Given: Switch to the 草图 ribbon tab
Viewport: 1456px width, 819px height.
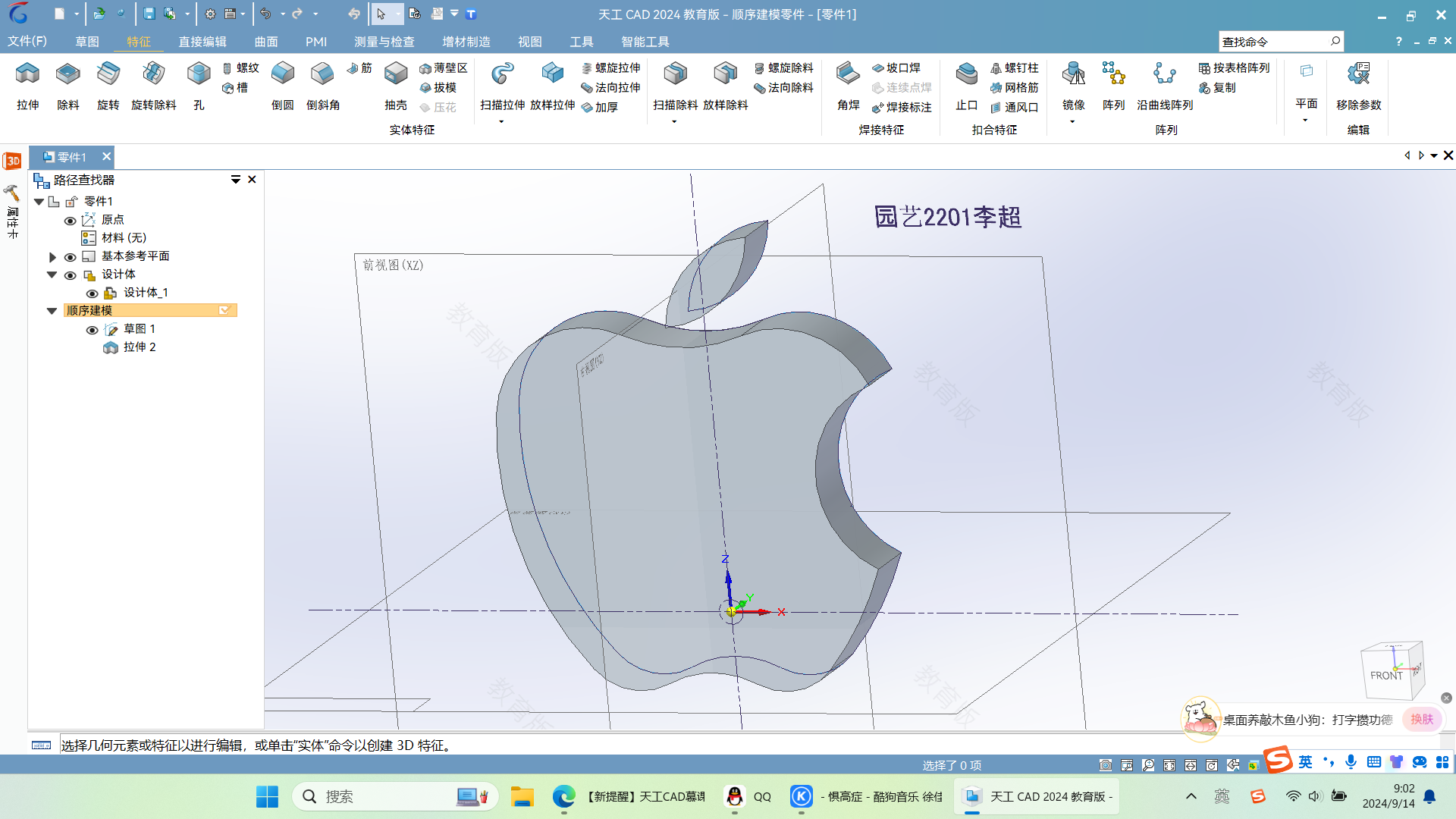Looking at the screenshot, I should coord(87,42).
